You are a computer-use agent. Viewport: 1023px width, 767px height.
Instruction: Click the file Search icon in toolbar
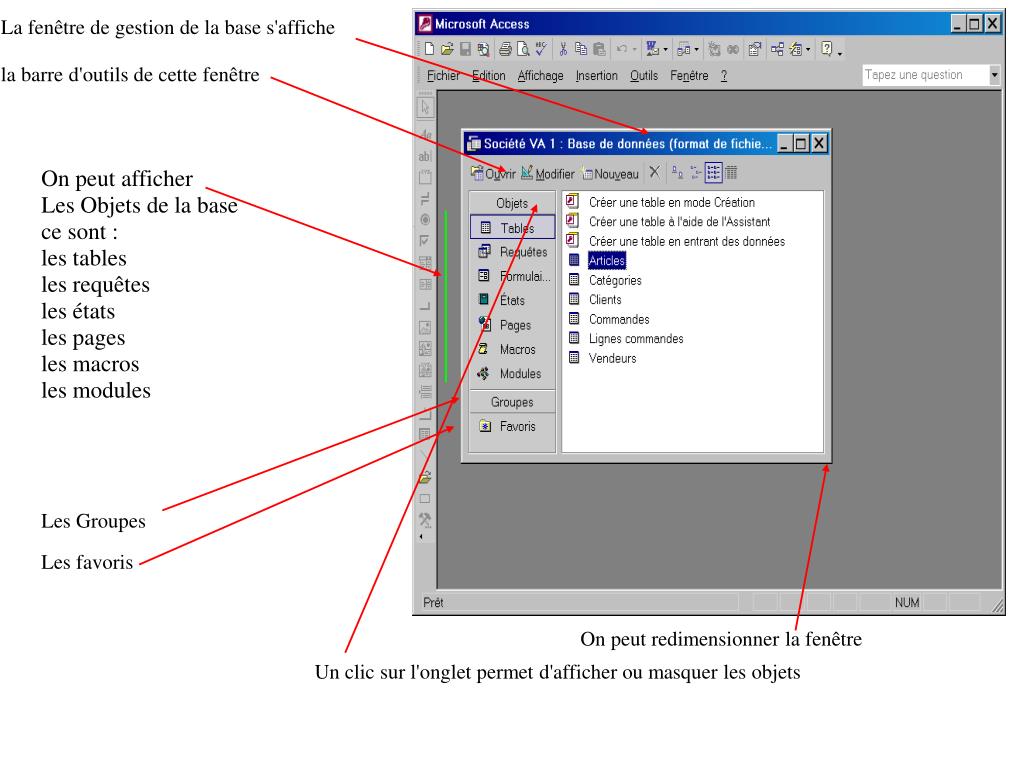pos(483,48)
